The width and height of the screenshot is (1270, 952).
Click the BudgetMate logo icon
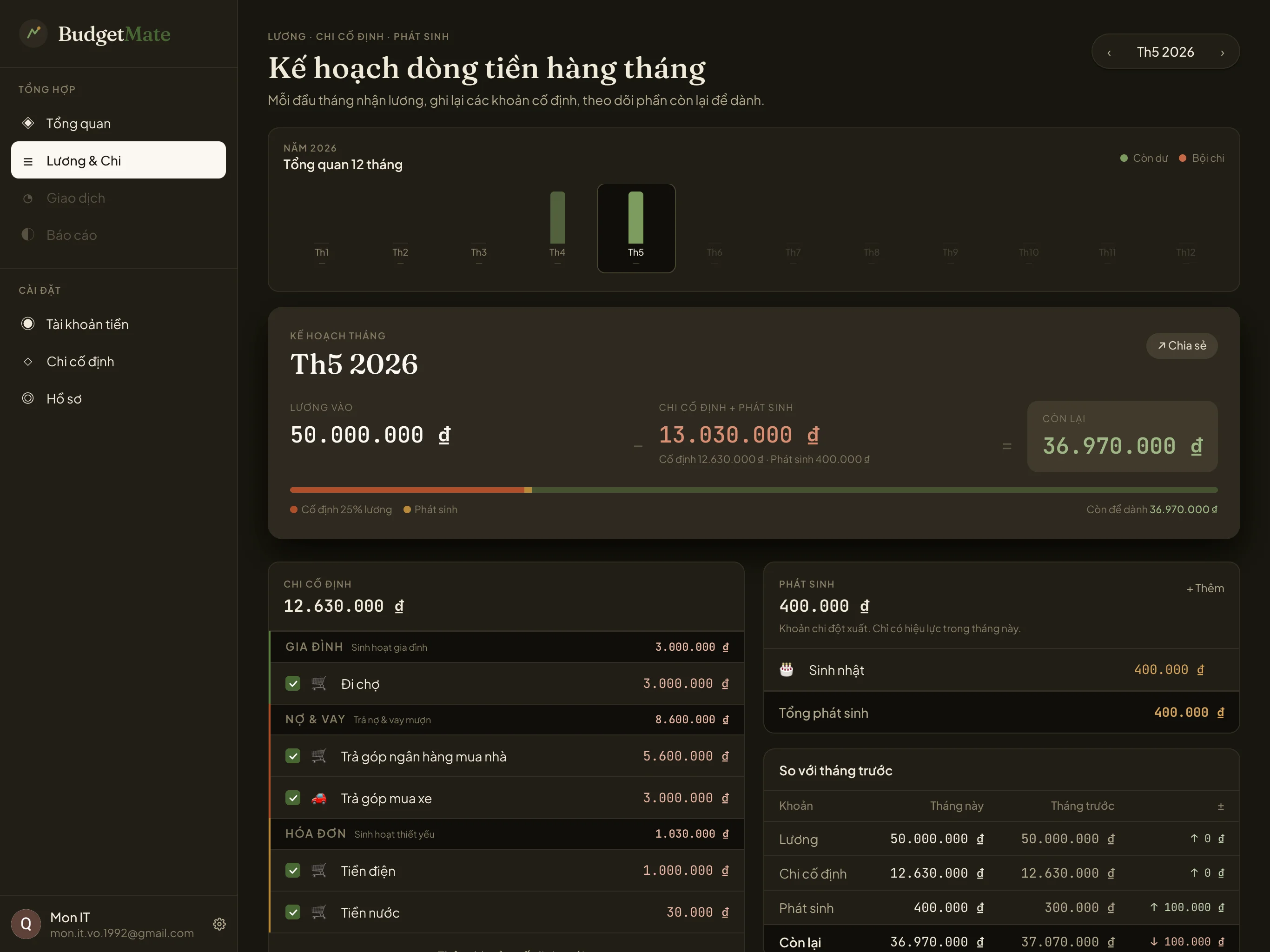pos(33,33)
